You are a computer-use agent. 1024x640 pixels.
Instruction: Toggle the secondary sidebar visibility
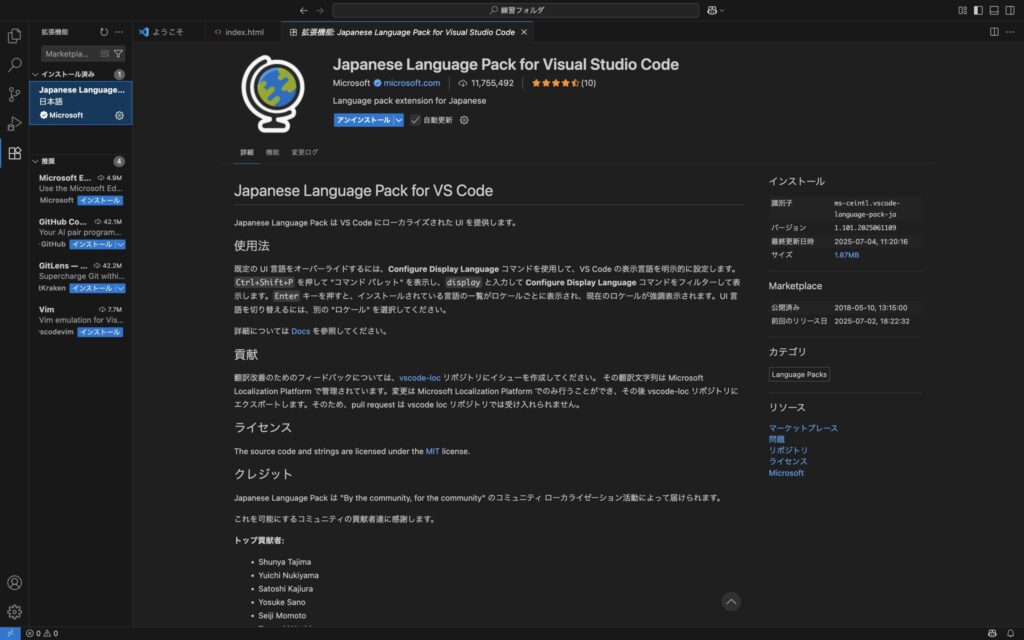point(1010,10)
